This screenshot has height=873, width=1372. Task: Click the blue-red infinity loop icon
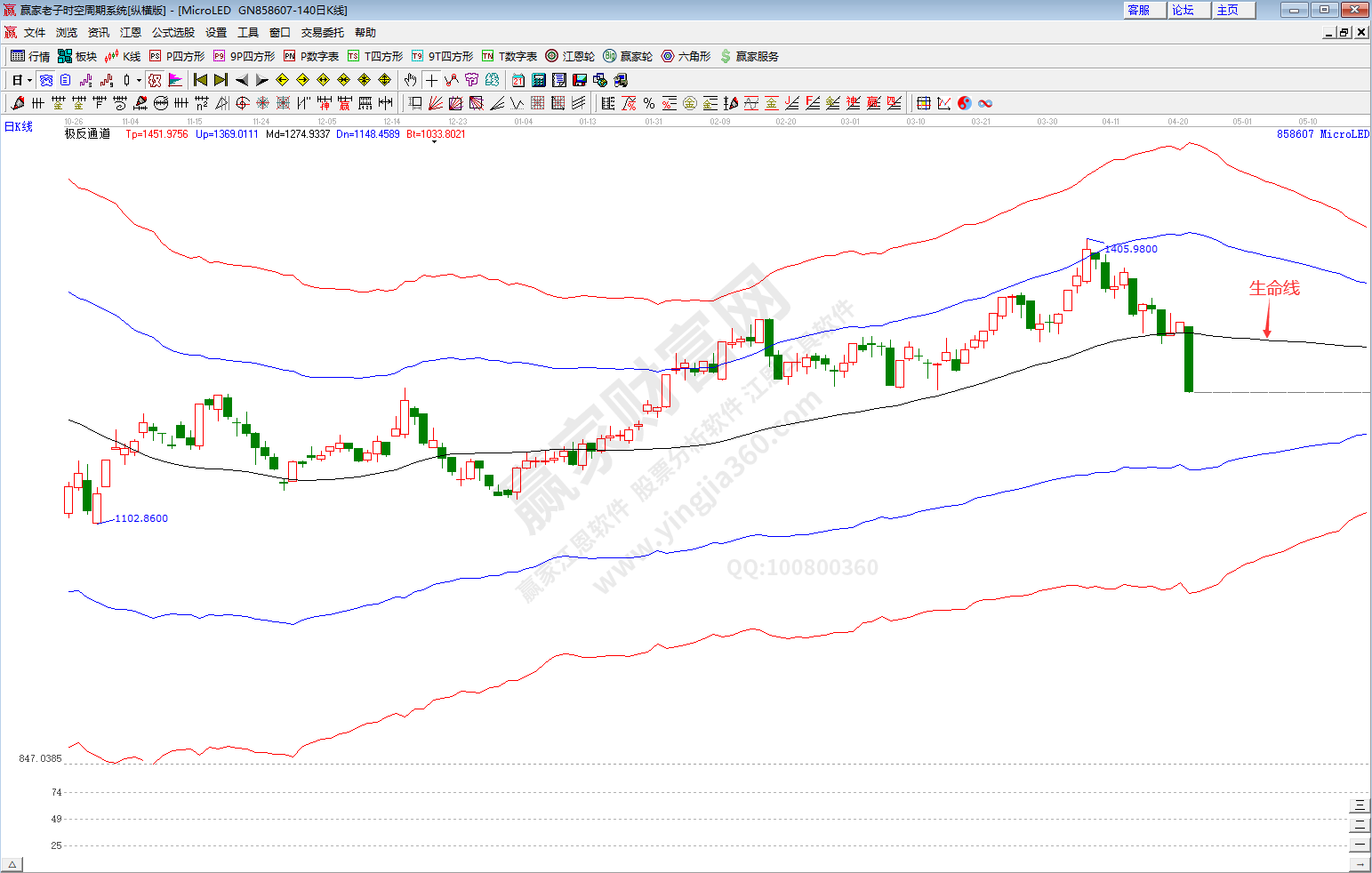coord(985,103)
